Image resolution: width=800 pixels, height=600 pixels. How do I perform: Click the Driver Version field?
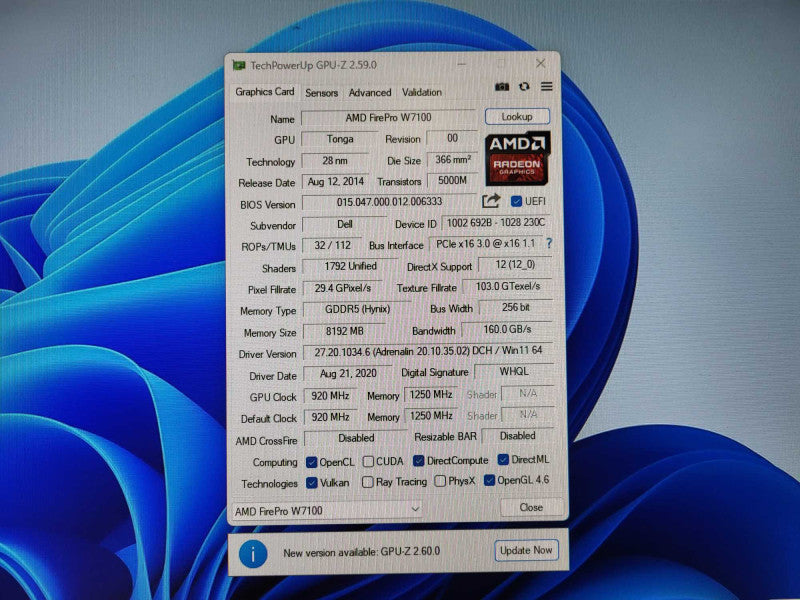428,351
